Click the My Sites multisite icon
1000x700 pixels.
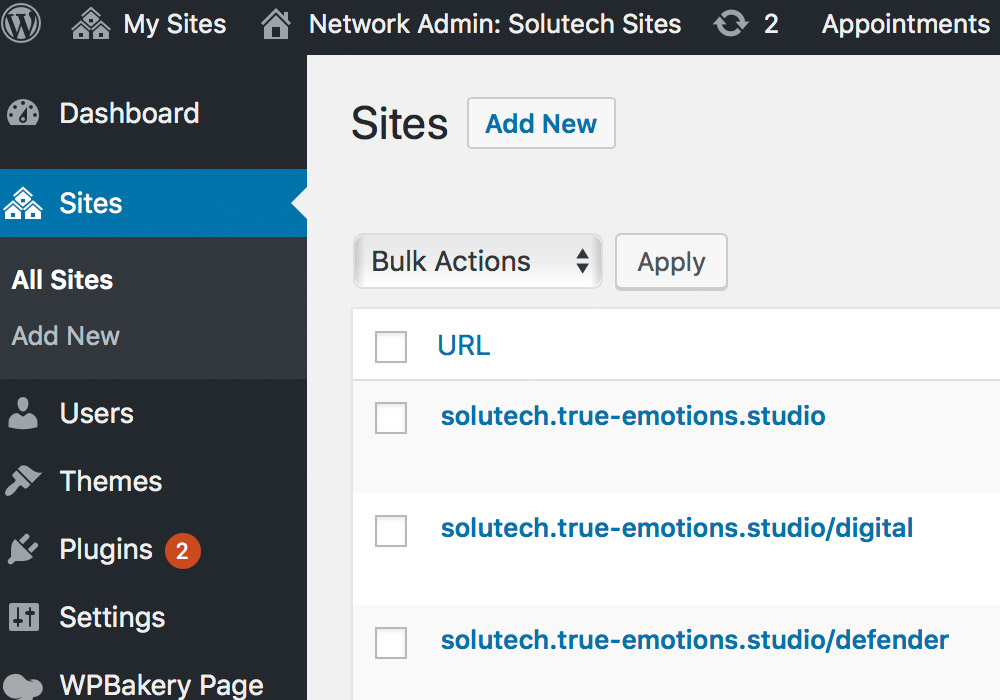pos(91,24)
